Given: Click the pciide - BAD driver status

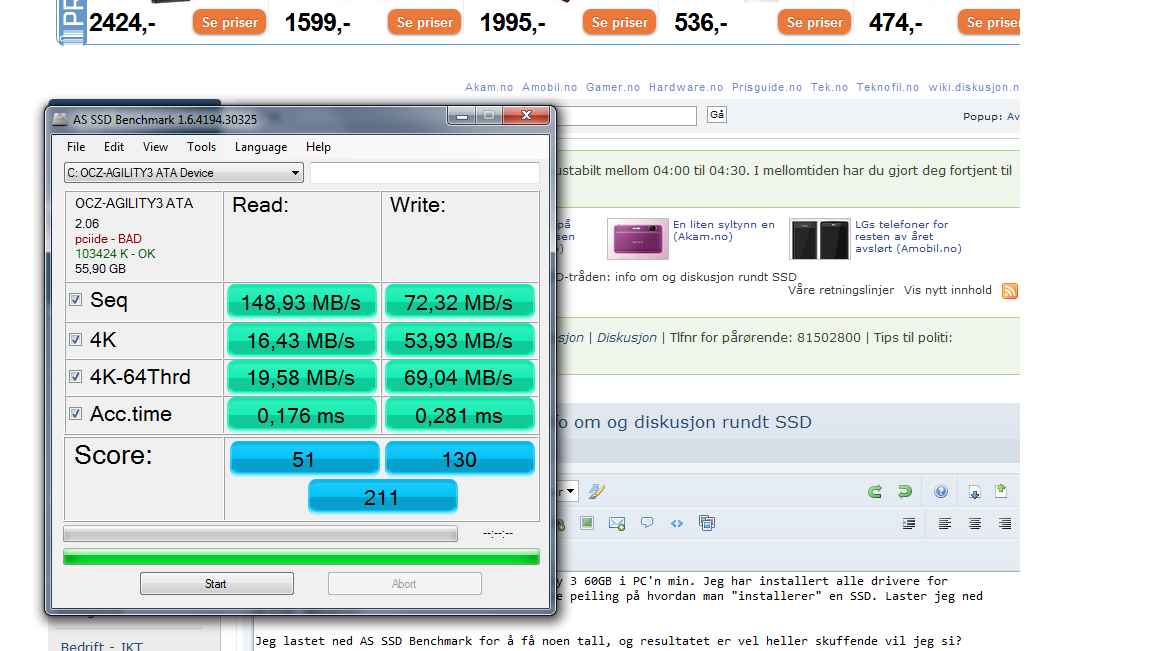Looking at the screenshot, I should (108, 239).
